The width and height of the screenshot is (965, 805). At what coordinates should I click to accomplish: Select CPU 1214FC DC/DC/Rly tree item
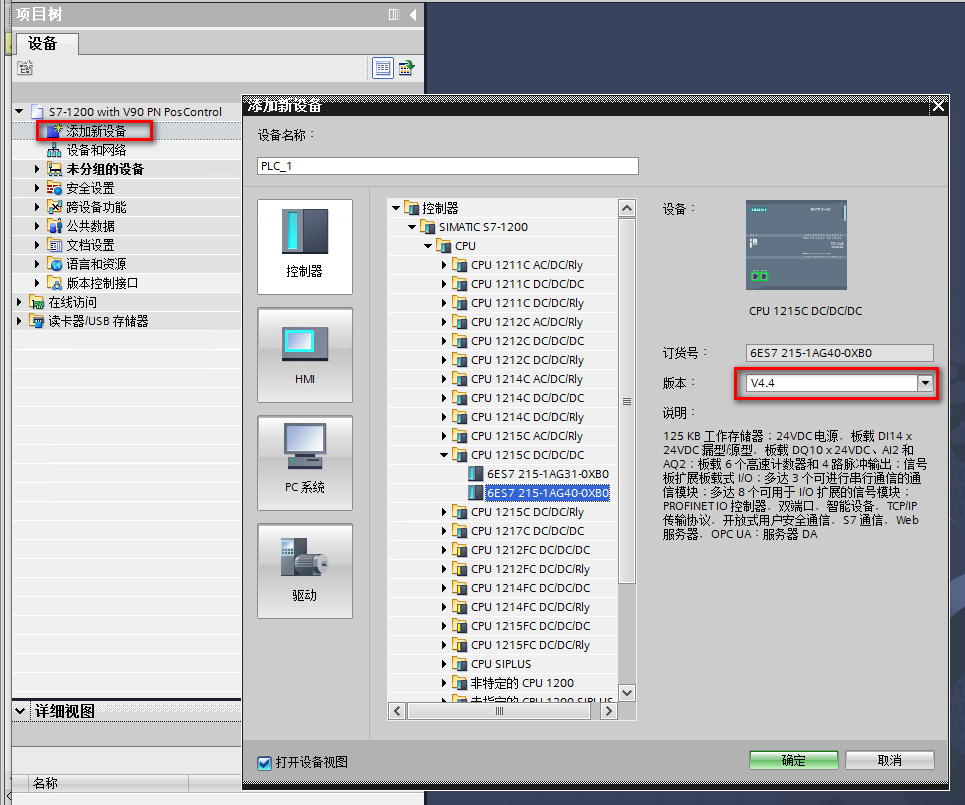(530, 607)
